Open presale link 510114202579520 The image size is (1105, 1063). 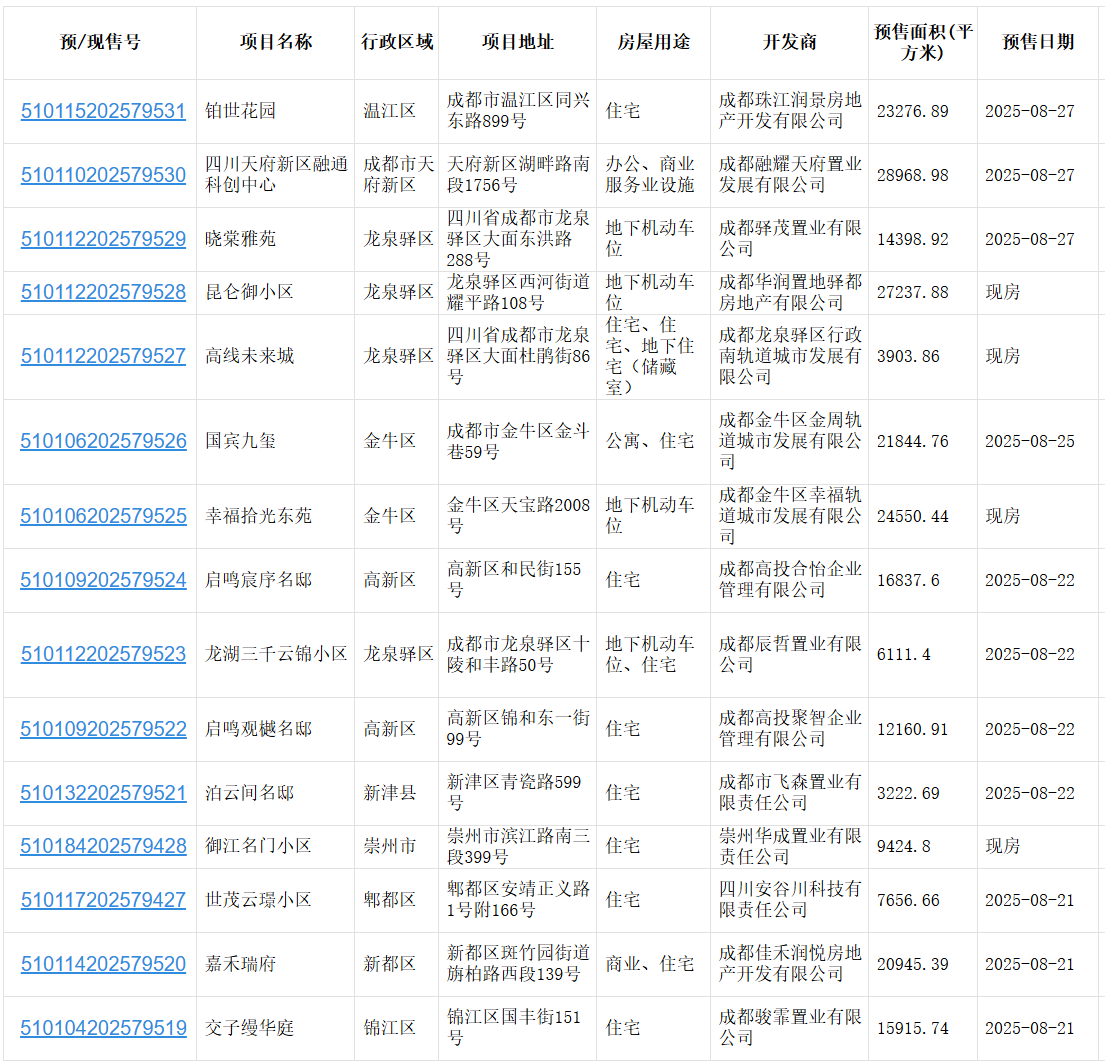point(103,964)
